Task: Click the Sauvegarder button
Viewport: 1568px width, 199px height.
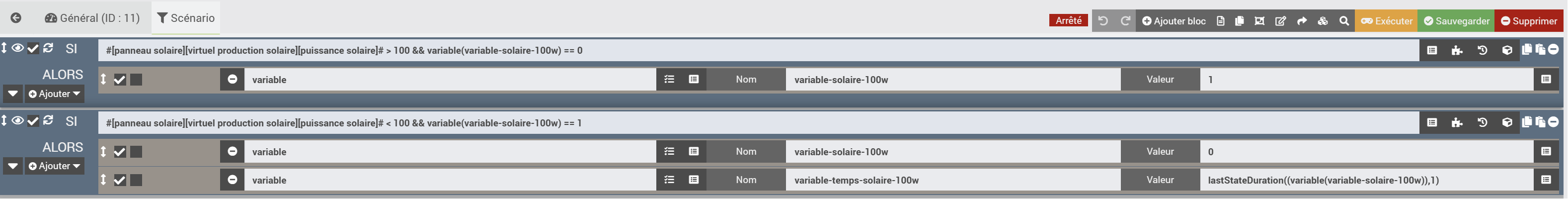Action: (x=1455, y=21)
